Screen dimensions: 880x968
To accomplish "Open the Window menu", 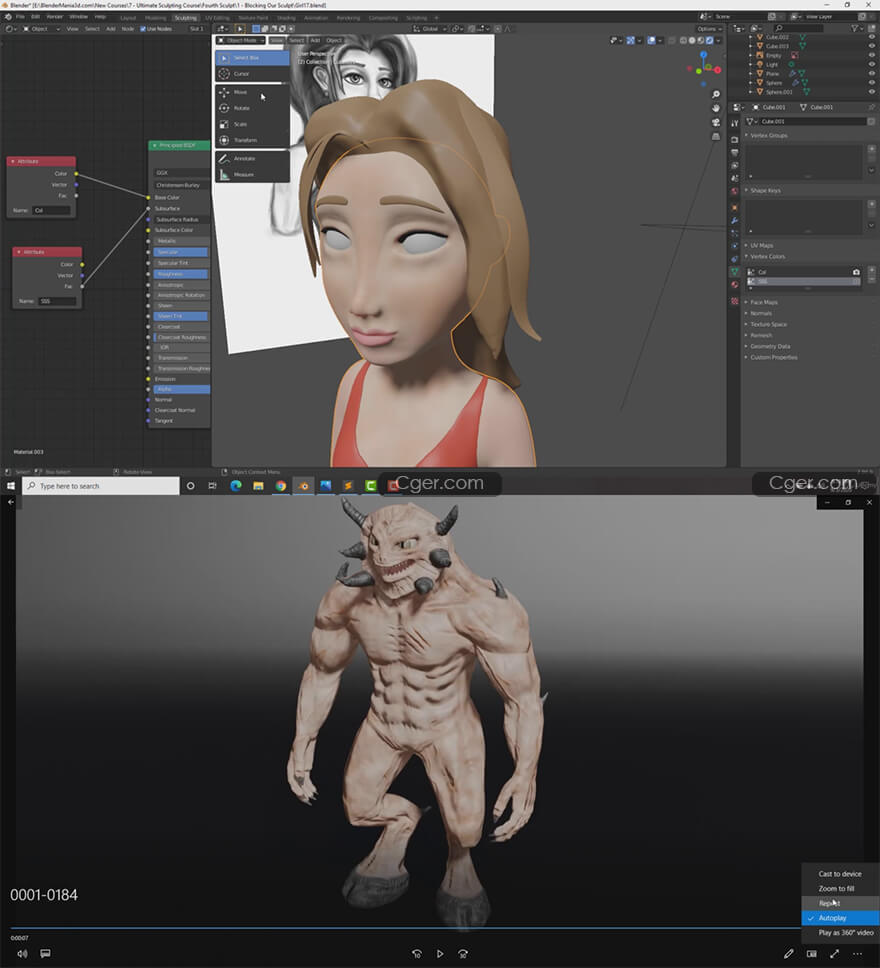I will (x=78, y=17).
